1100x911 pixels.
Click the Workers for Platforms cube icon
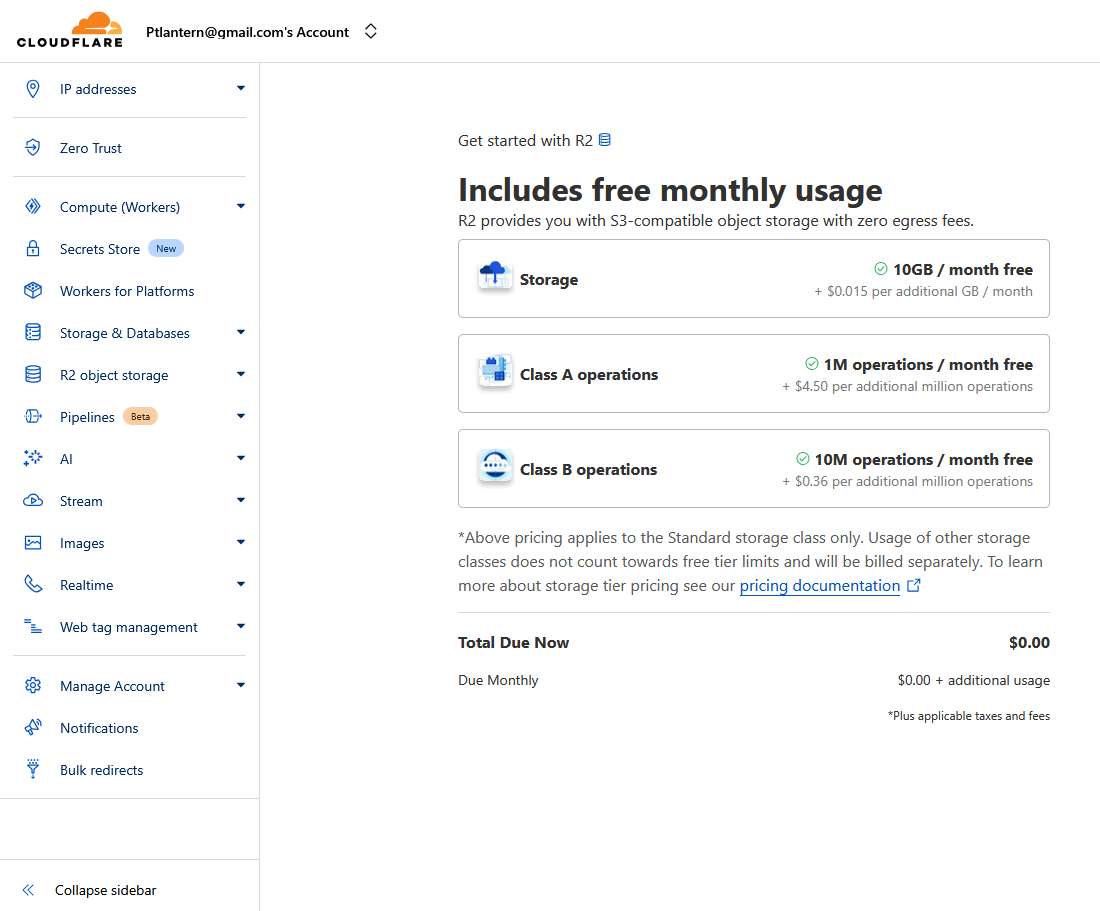(x=33, y=291)
